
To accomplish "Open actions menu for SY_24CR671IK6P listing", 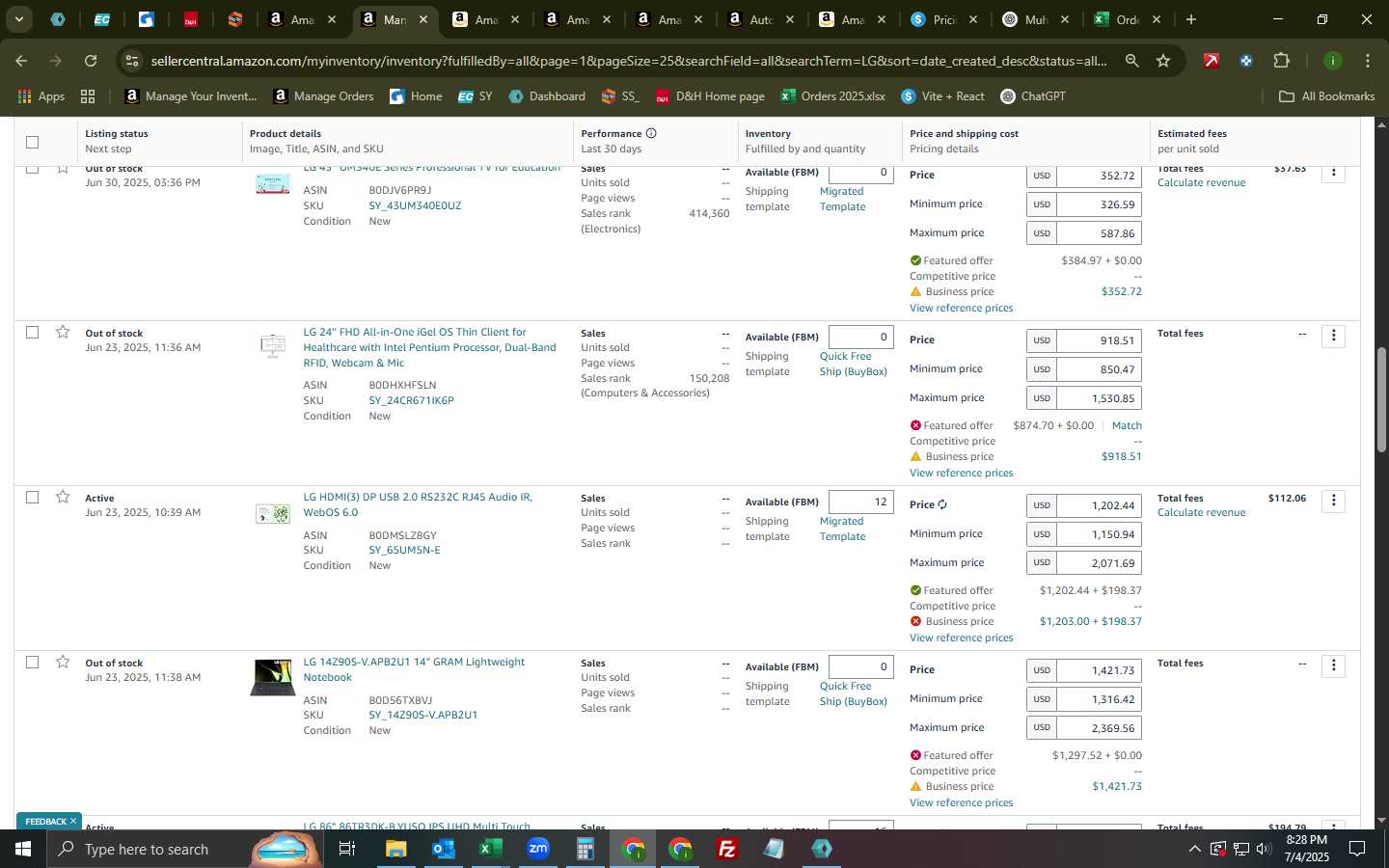I will click(1333, 336).
